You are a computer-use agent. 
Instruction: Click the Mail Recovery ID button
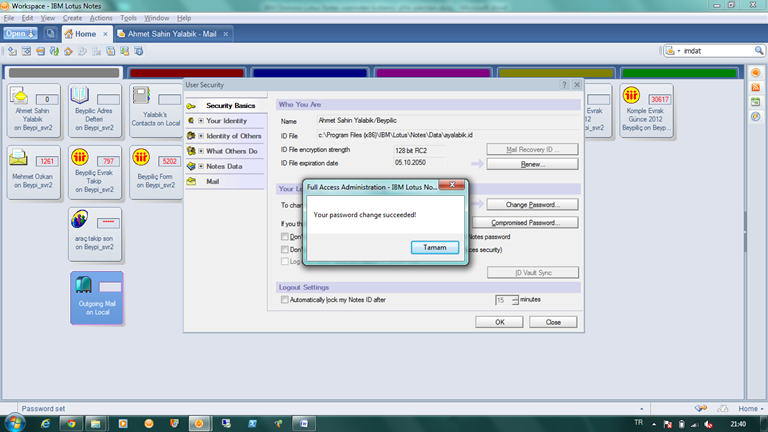pos(532,149)
